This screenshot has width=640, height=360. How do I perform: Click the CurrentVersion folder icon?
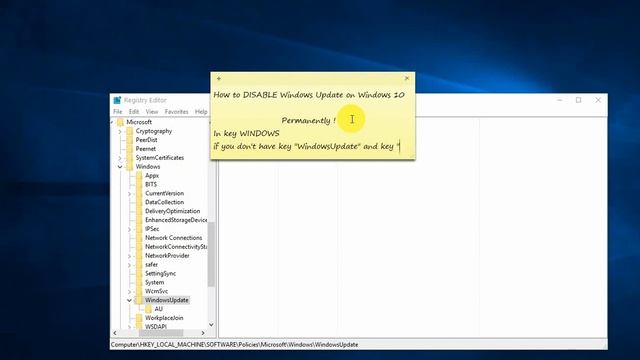click(x=139, y=193)
